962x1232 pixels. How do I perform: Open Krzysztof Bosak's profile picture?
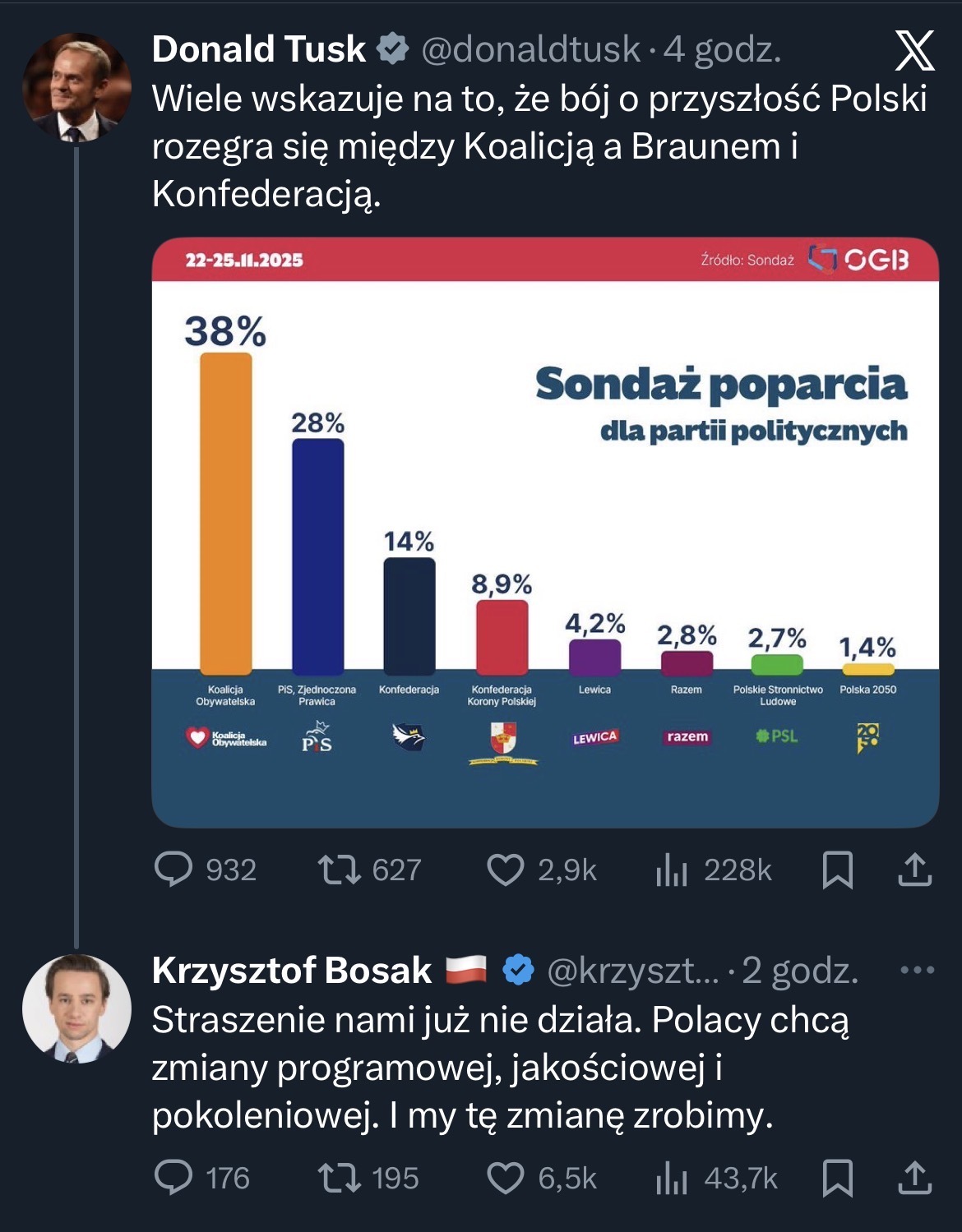point(76,1008)
